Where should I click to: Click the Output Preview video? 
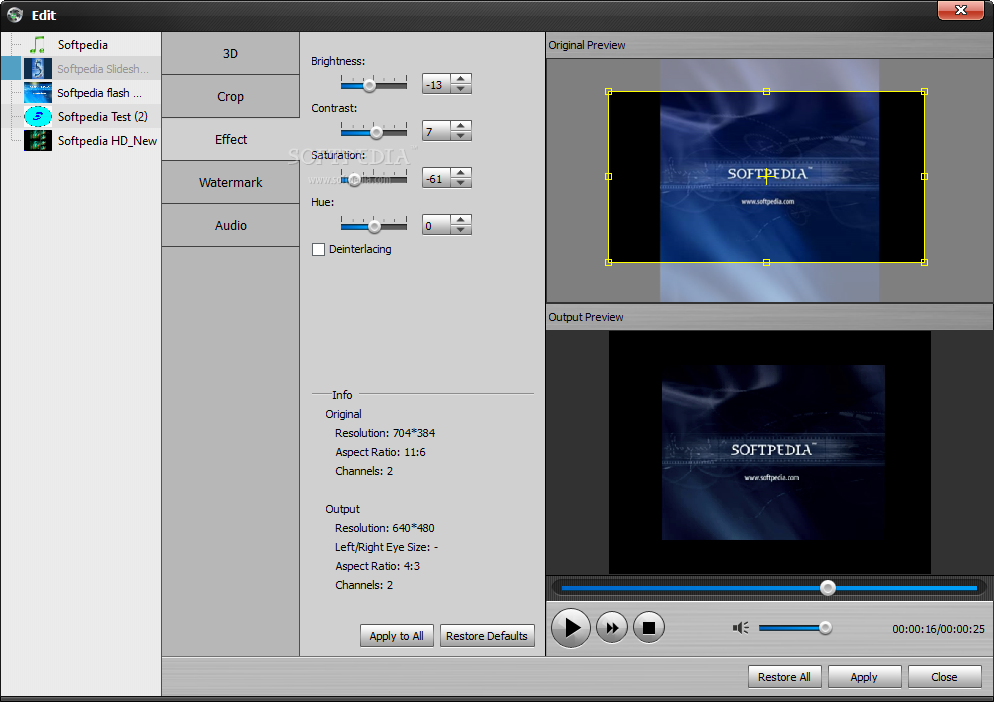click(x=770, y=452)
